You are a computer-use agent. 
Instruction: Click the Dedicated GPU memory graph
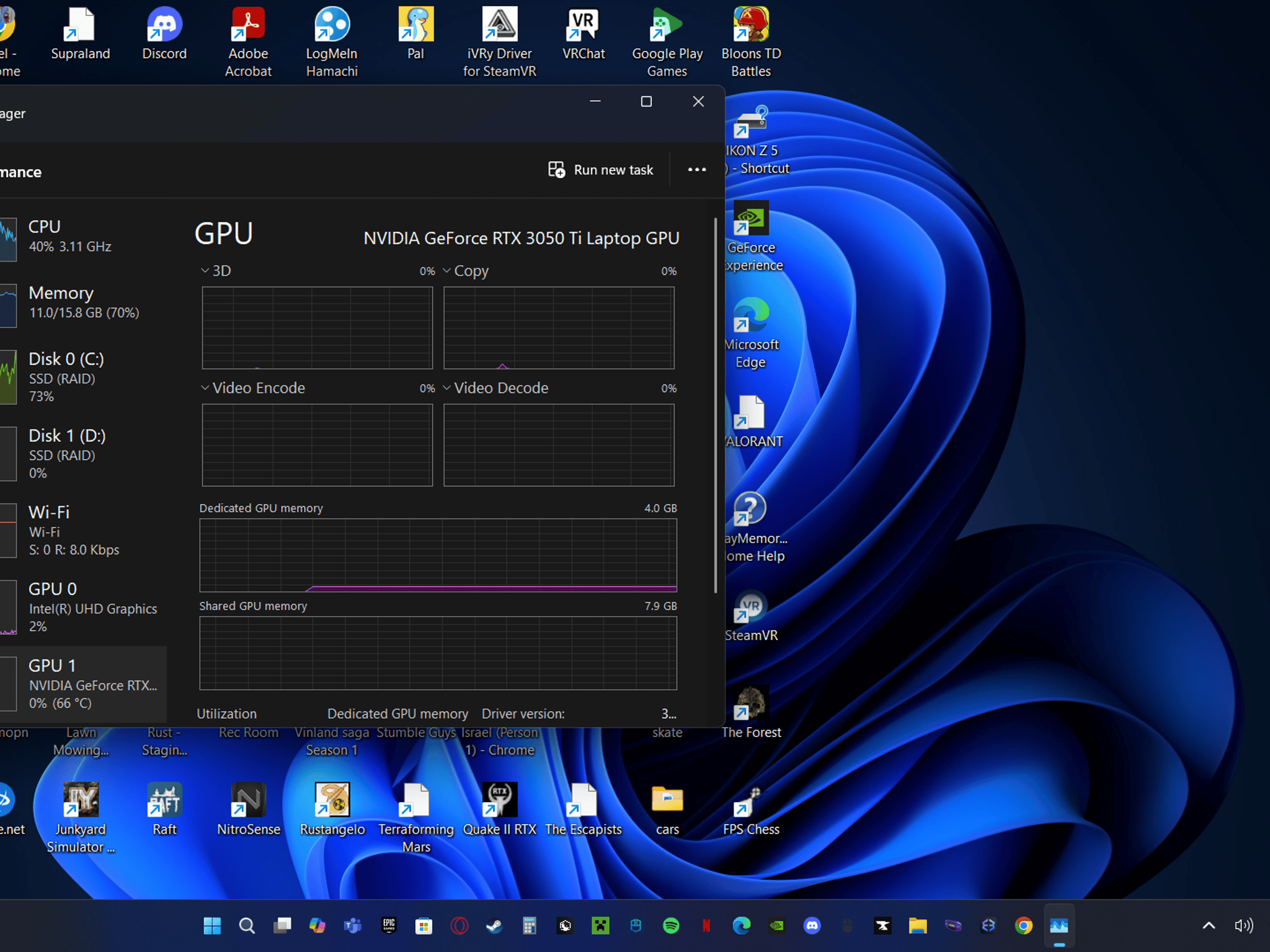438,555
